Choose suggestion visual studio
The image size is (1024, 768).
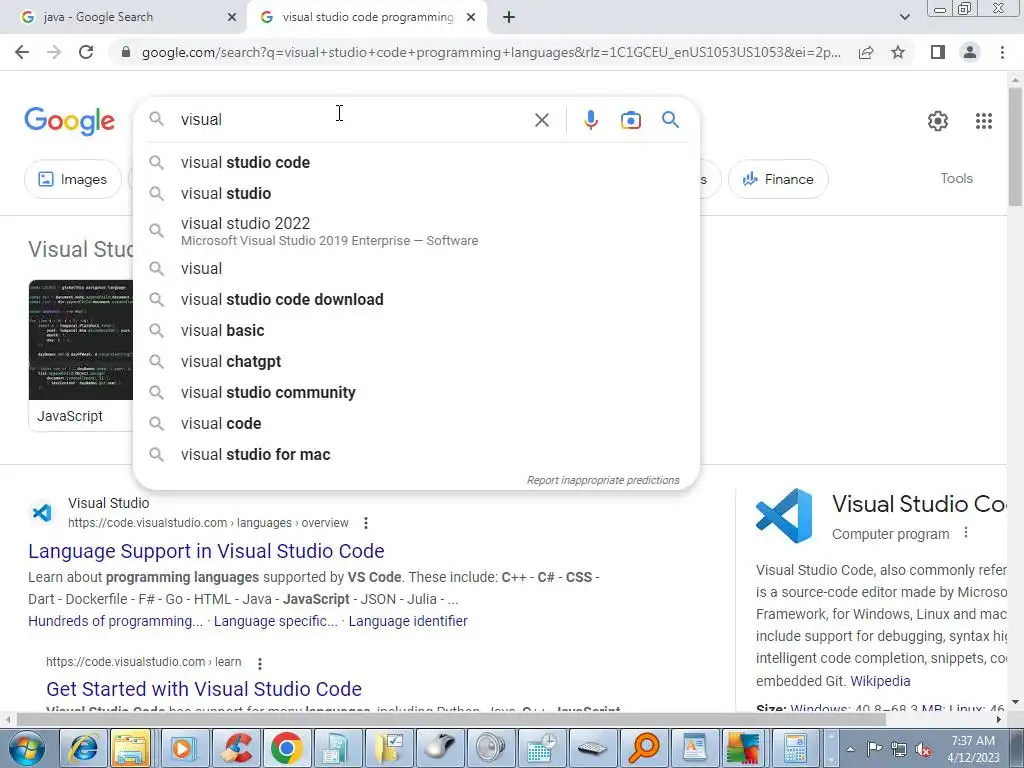(x=417, y=193)
